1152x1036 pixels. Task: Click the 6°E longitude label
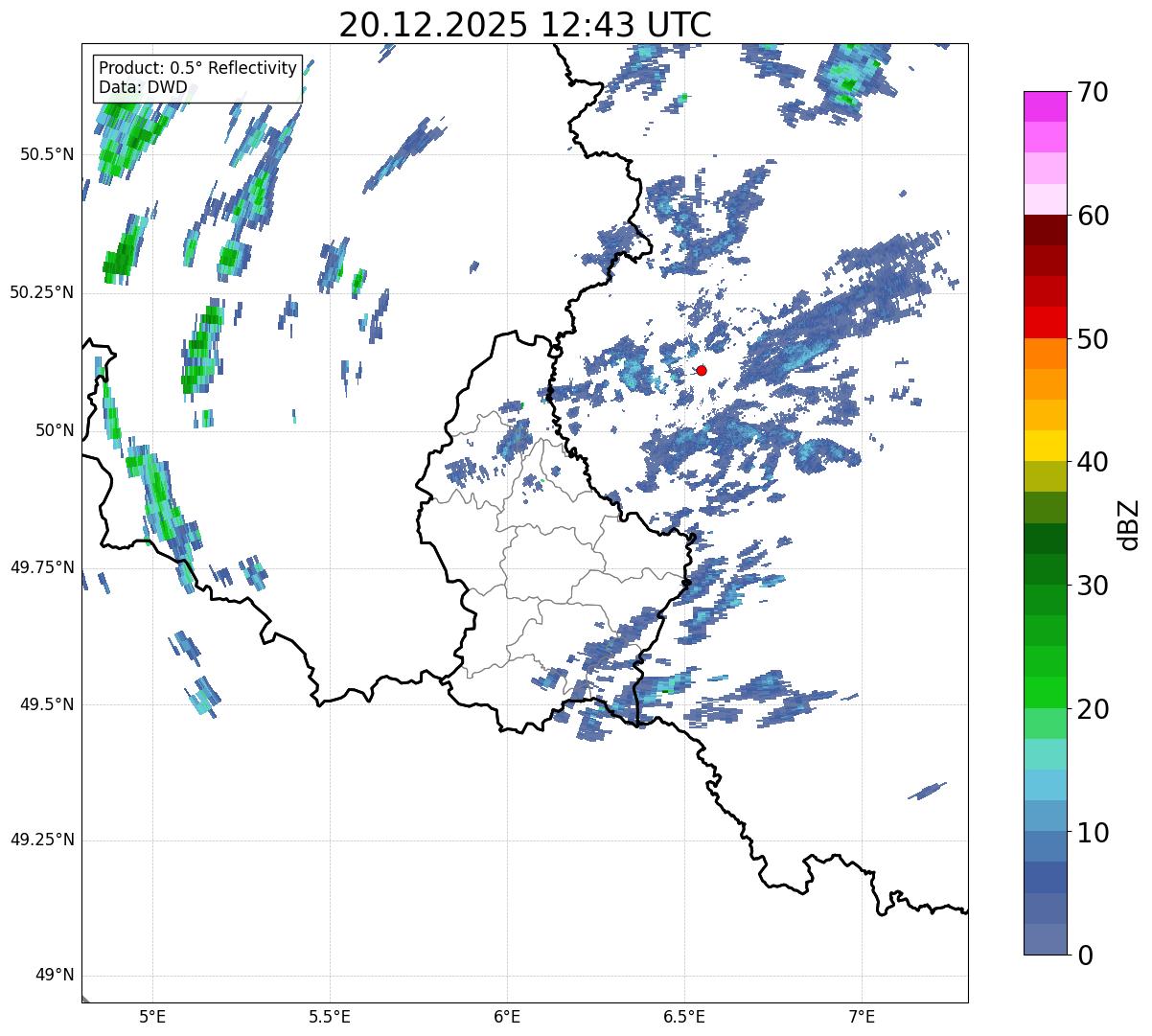click(507, 1016)
